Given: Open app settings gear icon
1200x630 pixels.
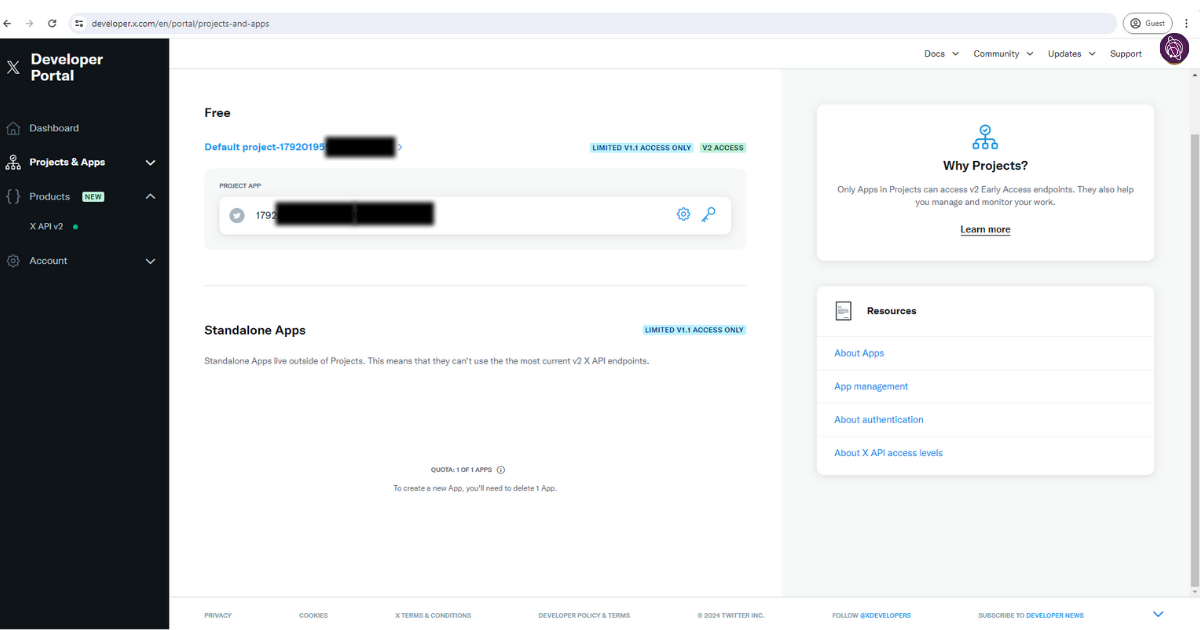Looking at the screenshot, I should 683,214.
